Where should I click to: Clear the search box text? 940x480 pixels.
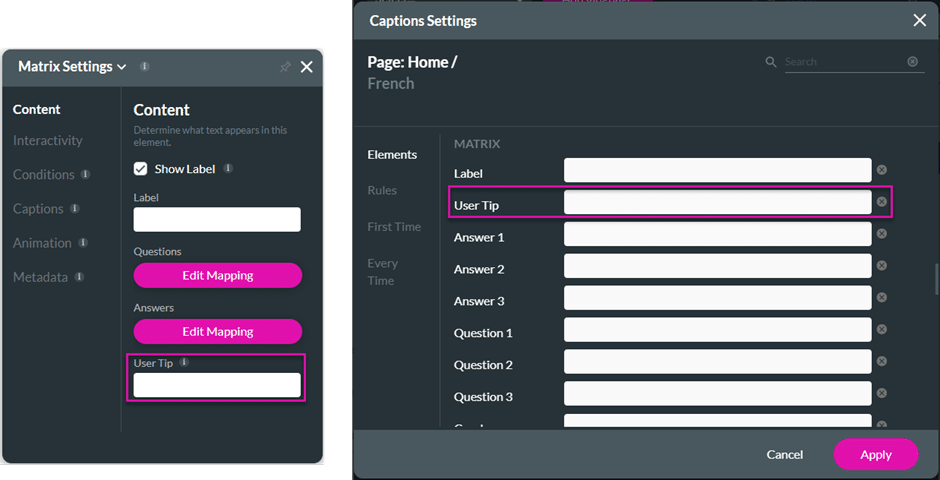click(x=912, y=62)
